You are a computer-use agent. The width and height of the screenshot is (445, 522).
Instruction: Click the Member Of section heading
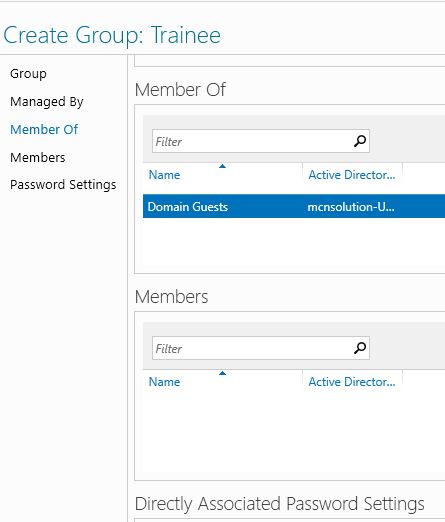click(180, 90)
